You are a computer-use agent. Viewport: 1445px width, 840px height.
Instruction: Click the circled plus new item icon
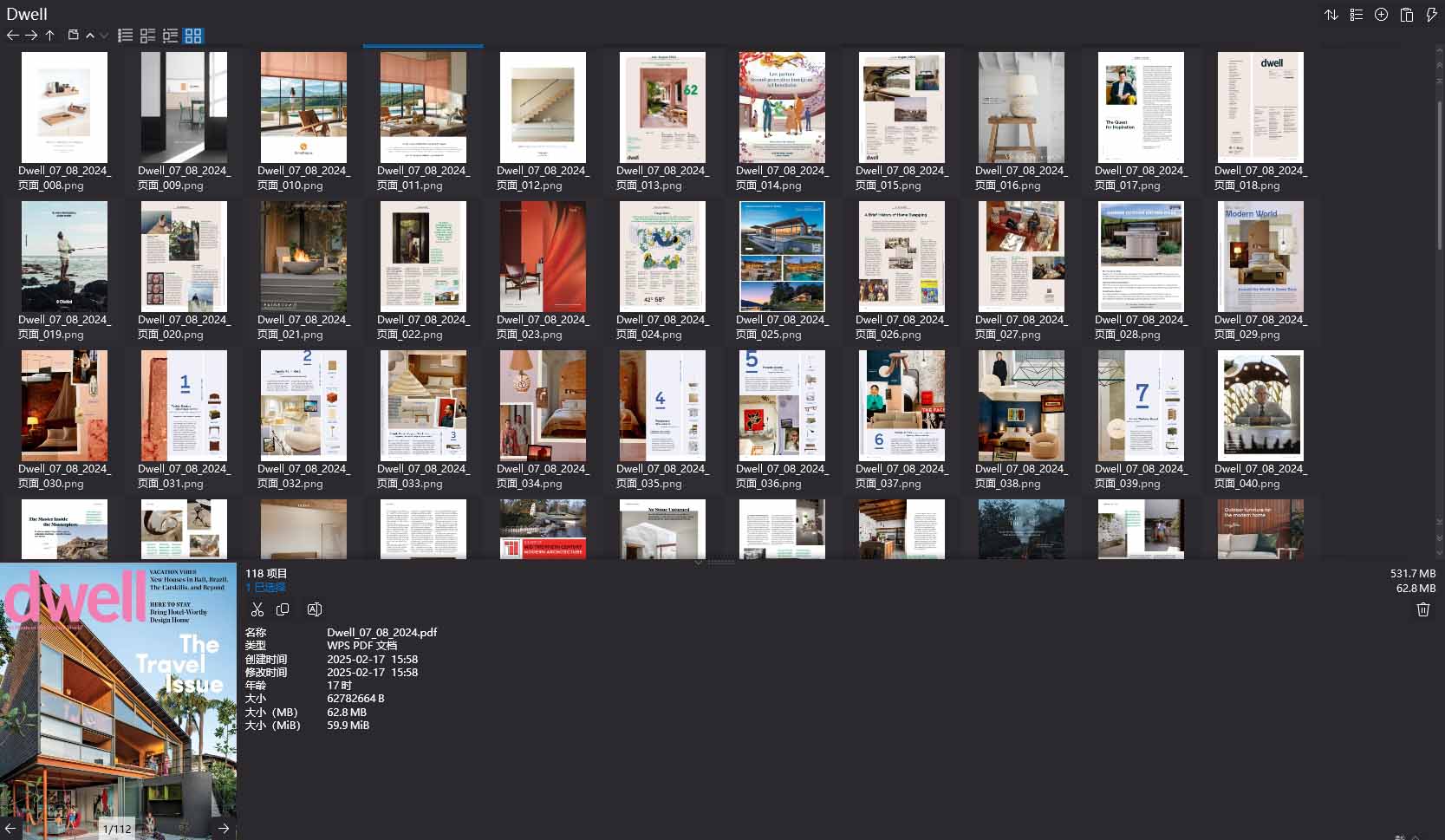1382,15
